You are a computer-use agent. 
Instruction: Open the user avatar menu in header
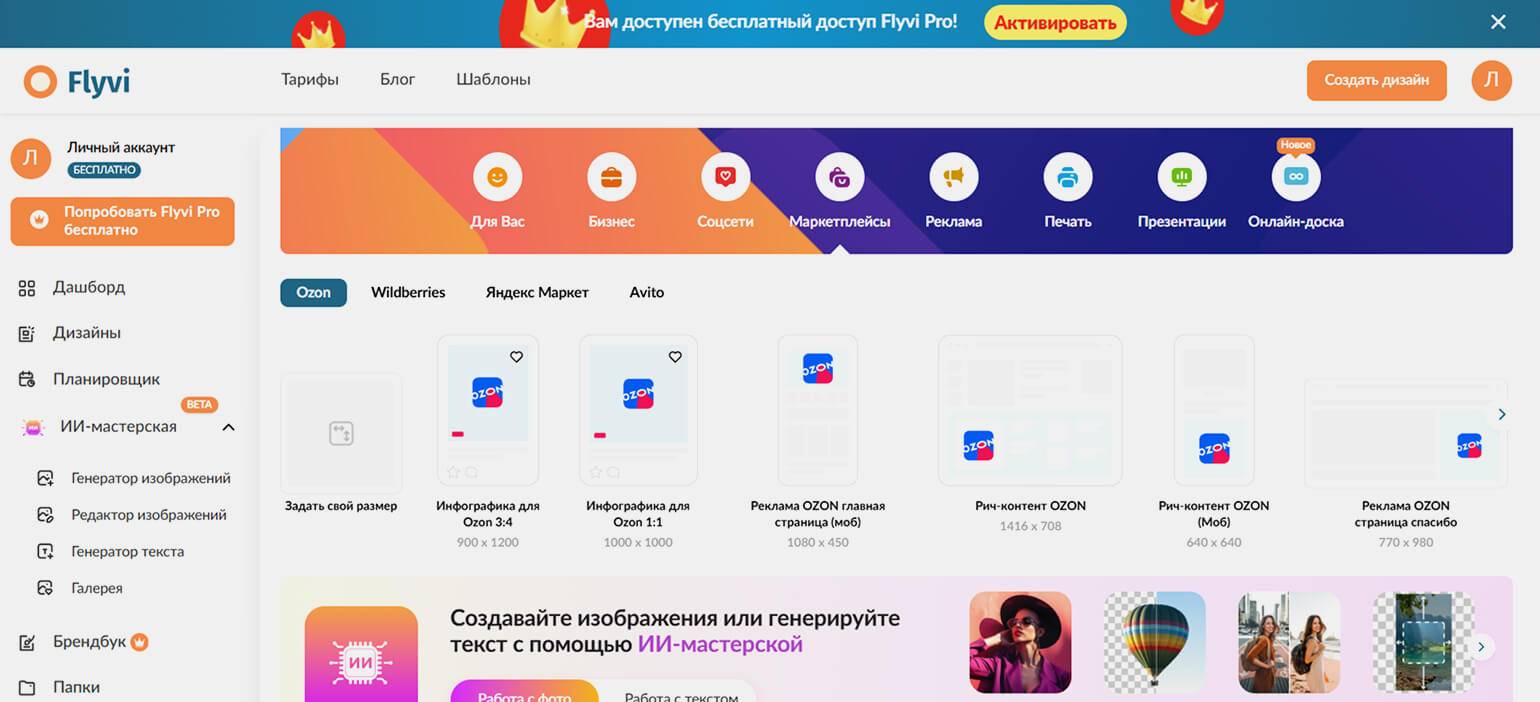pos(1491,80)
